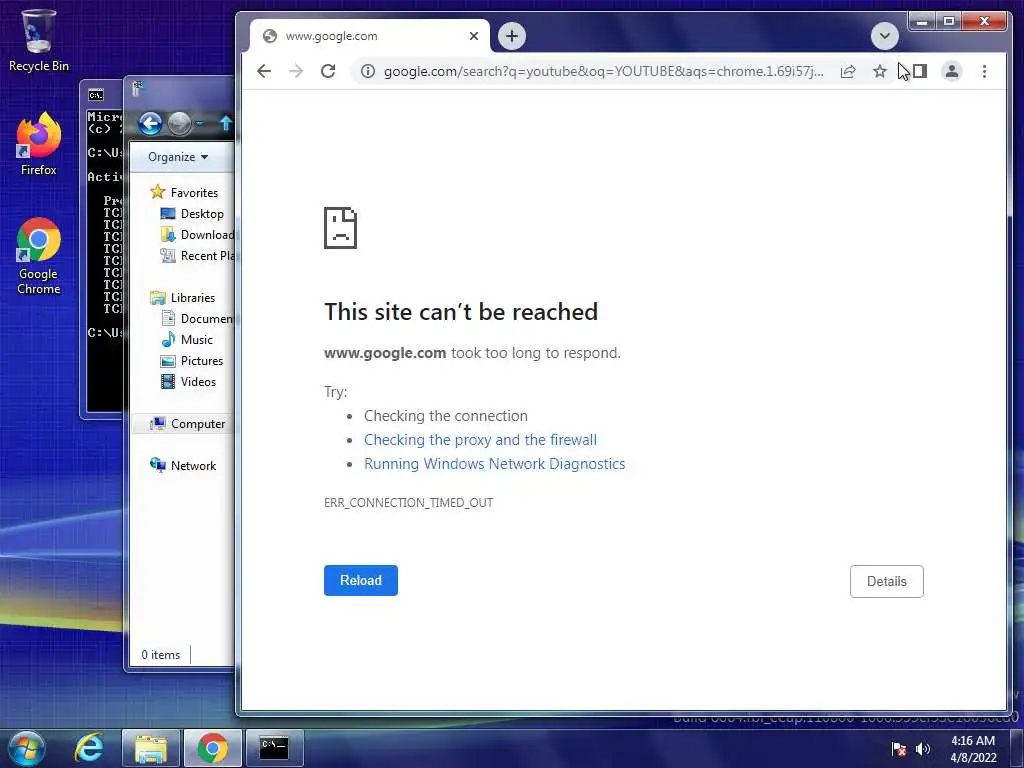Switch to Command Prompt via taskbar icon
The width and height of the screenshot is (1024, 768).
click(x=274, y=748)
